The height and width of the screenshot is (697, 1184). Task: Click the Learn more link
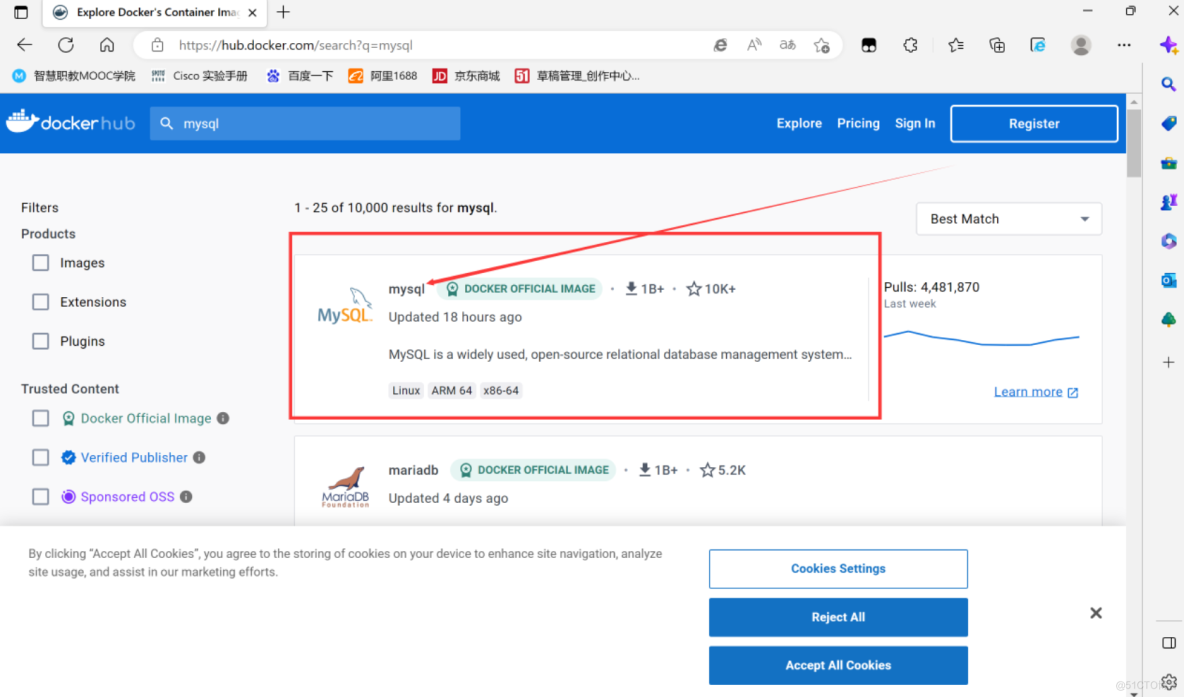click(x=1028, y=391)
